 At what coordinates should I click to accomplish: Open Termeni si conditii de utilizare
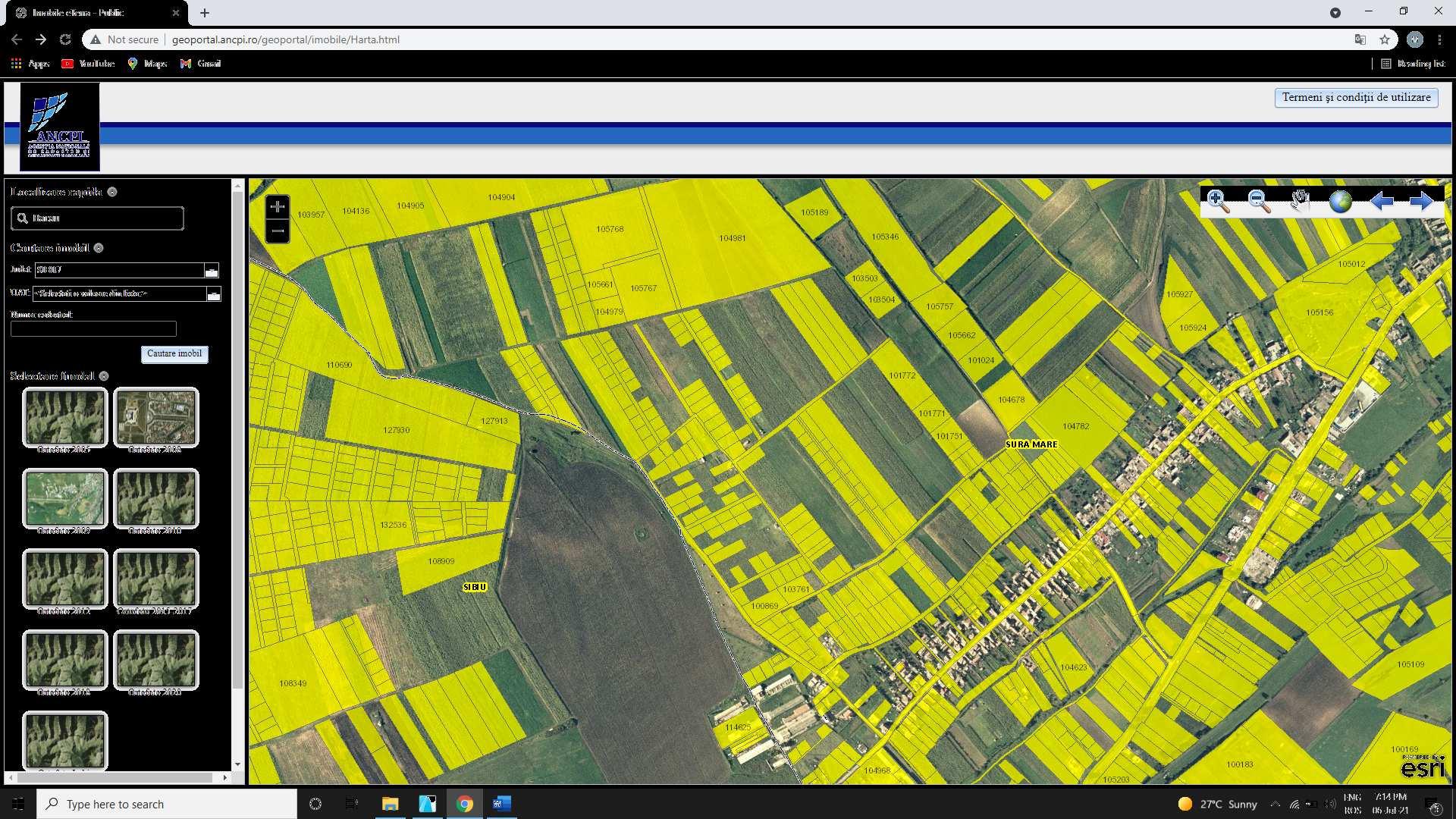(x=1356, y=98)
